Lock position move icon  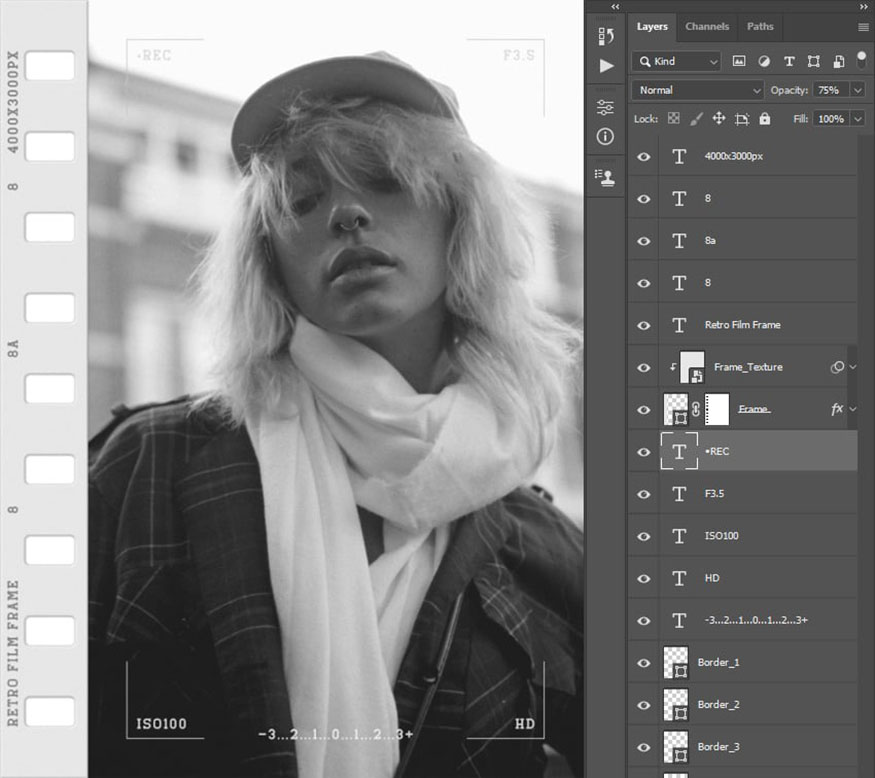pyautogui.click(x=719, y=118)
